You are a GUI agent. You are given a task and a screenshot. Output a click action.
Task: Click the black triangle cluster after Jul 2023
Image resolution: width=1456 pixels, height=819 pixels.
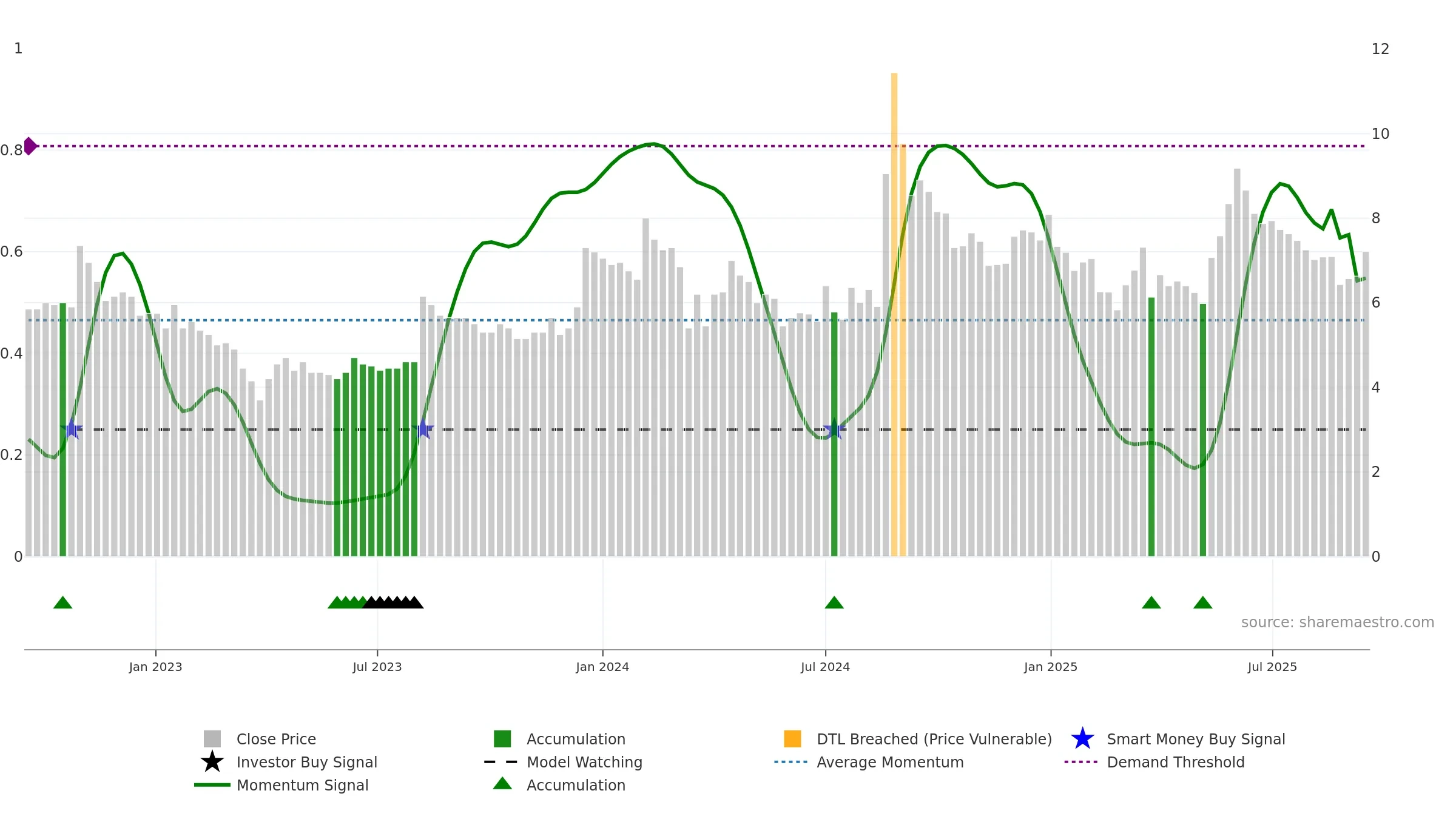click(393, 602)
